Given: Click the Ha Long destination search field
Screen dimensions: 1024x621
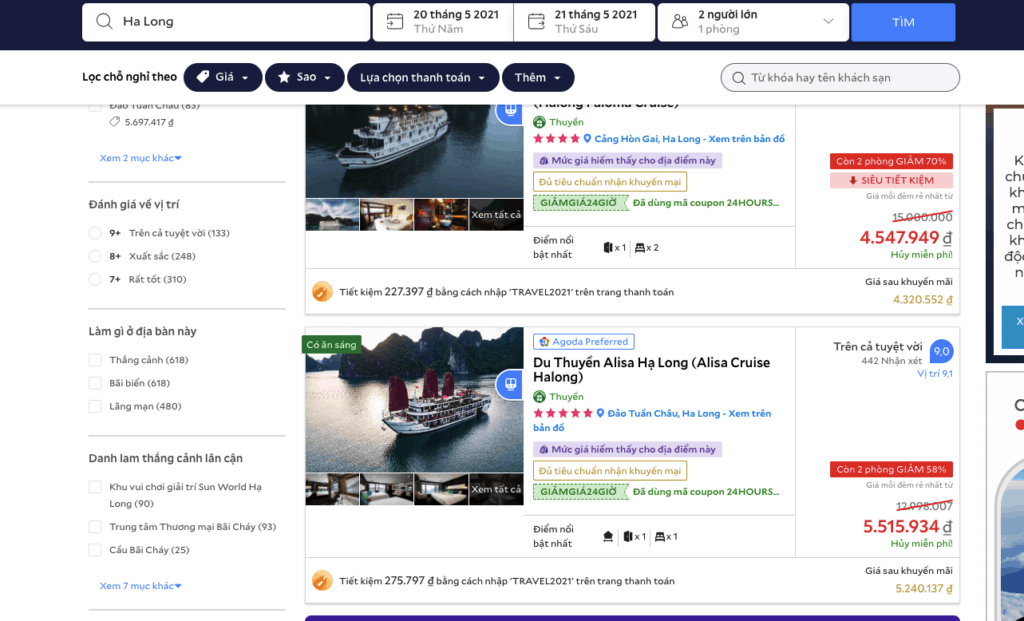Looking at the screenshot, I should pyautogui.click(x=226, y=22).
